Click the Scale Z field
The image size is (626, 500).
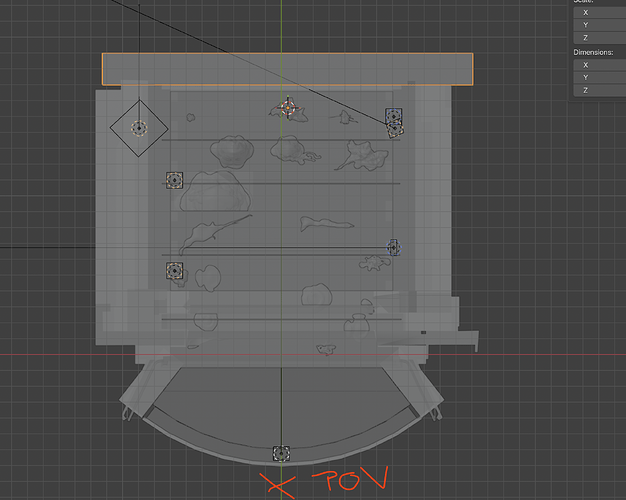600,38
